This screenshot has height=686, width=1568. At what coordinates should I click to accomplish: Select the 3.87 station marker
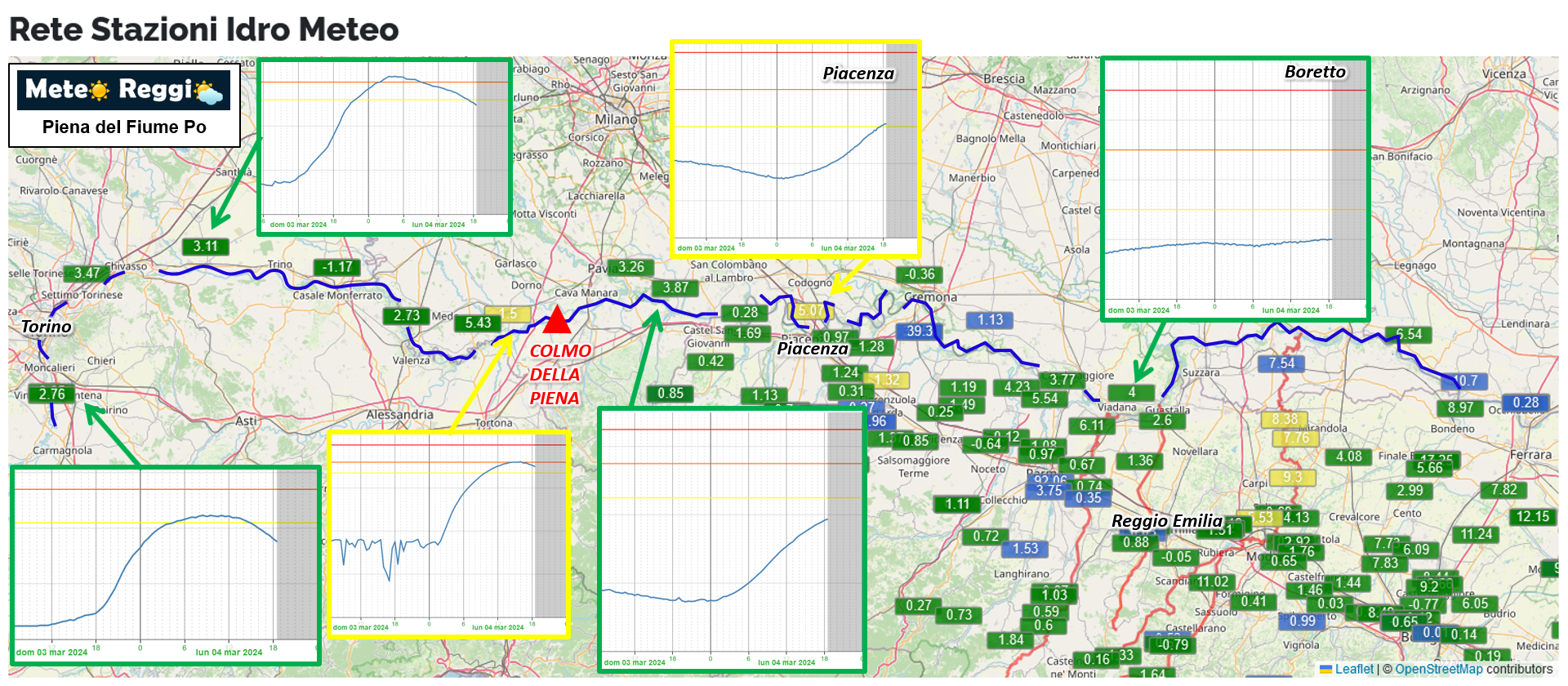pos(675,287)
